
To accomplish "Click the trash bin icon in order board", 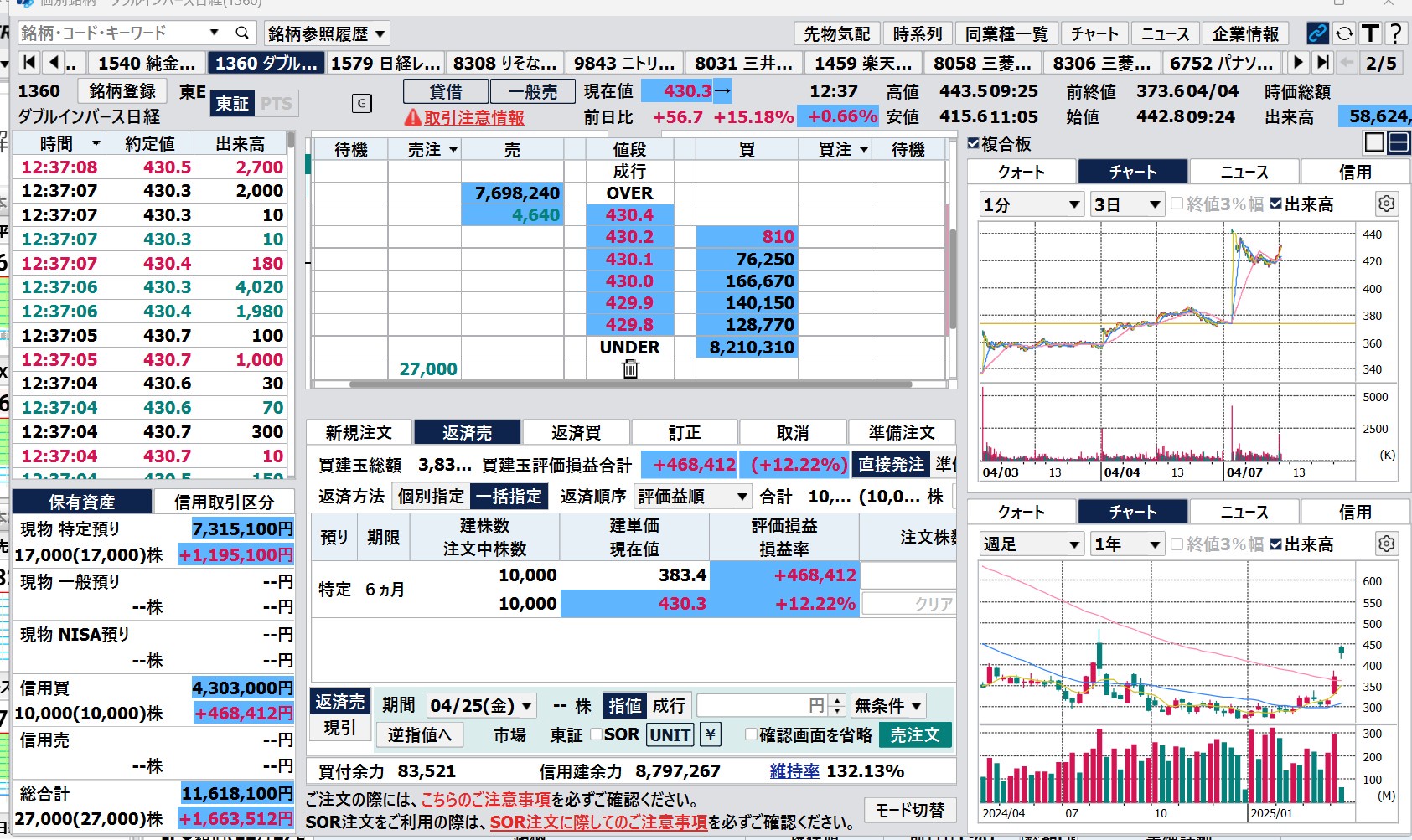I will point(630,368).
